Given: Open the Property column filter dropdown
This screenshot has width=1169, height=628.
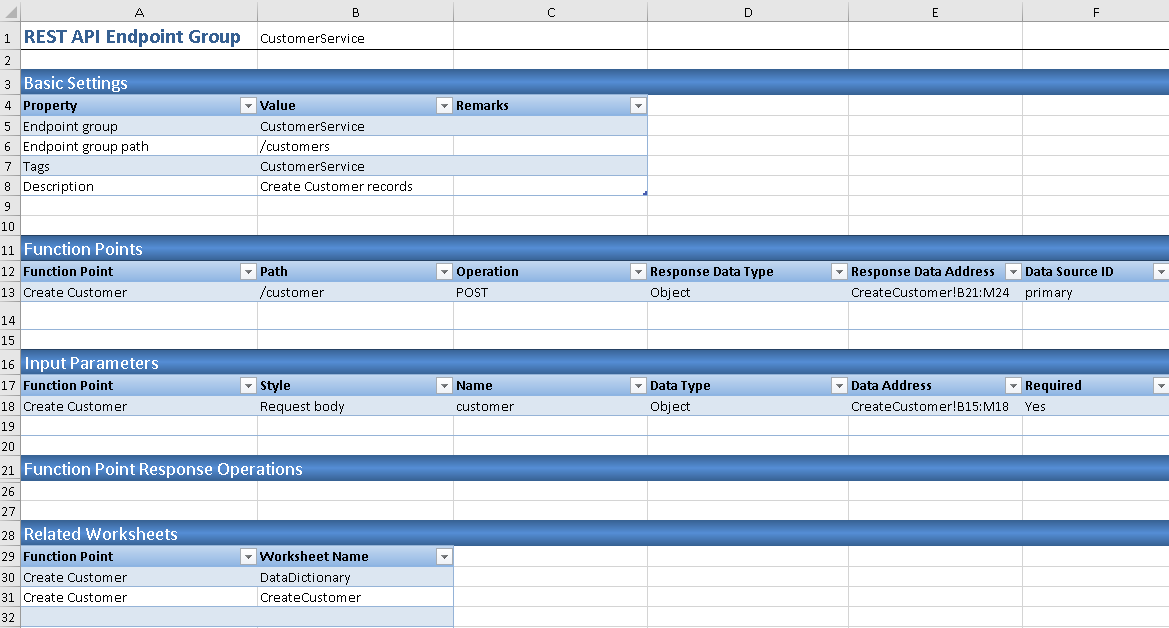Looking at the screenshot, I should pos(248,106).
